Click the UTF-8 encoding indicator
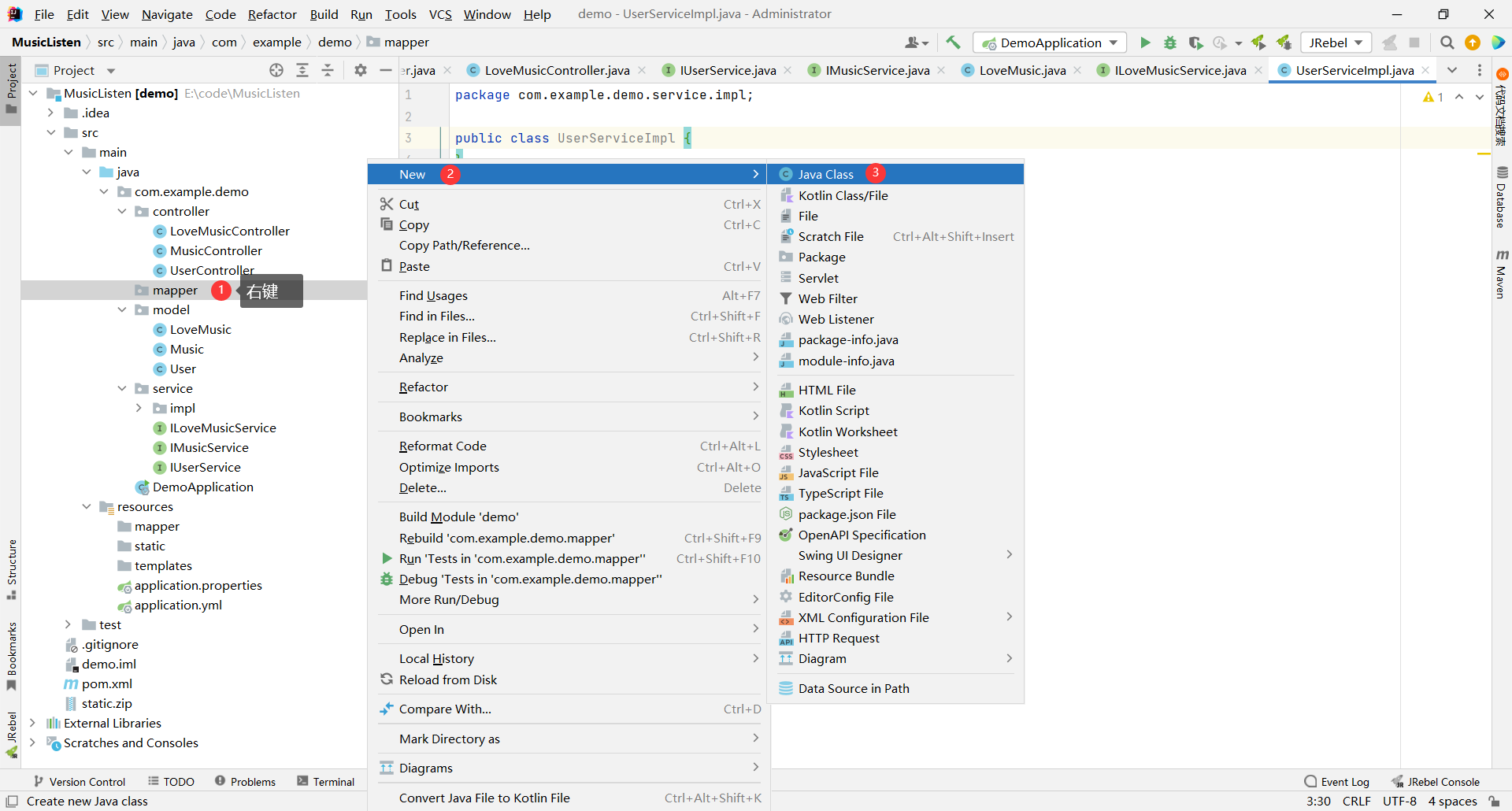This screenshot has width=1512, height=811. tap(1399, 801)
